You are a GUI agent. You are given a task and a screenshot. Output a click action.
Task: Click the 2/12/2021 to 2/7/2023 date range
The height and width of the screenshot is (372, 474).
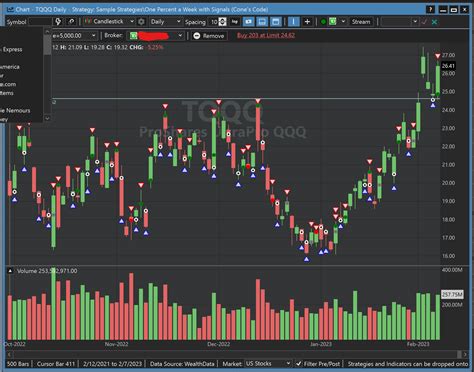pos(112,364)
